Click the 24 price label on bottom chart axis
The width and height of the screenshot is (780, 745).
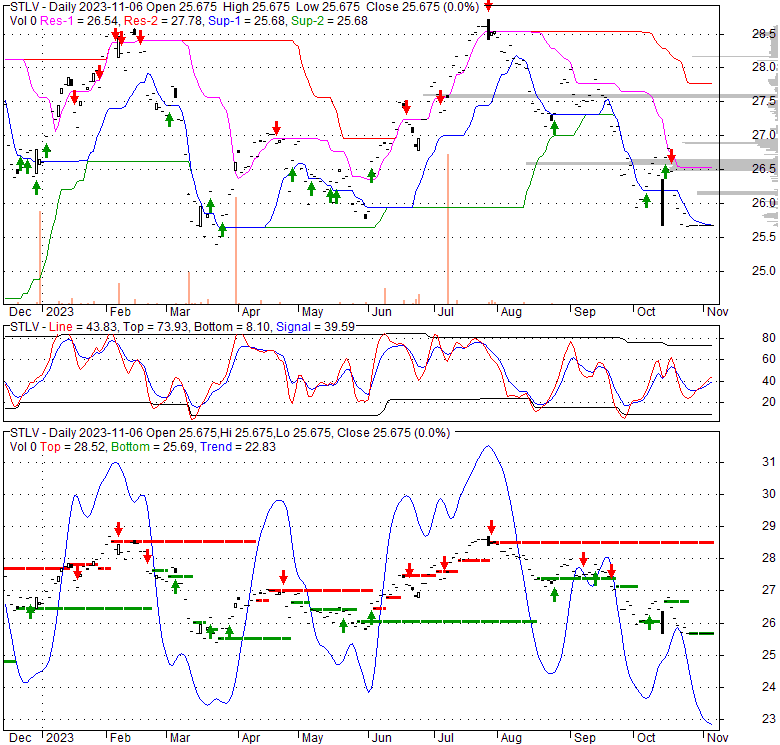[769, 687]
